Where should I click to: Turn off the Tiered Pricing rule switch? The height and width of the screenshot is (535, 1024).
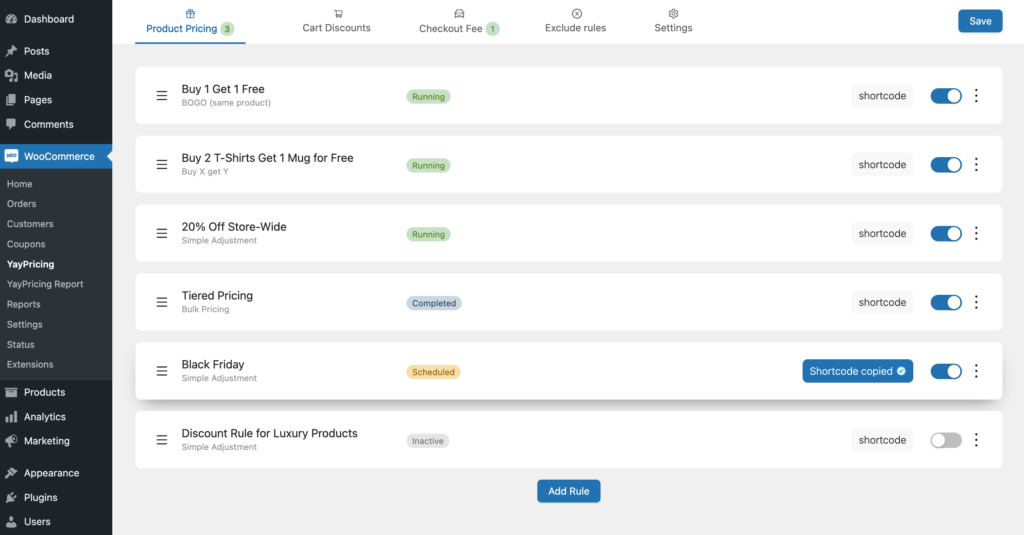(x=946, y=302)
